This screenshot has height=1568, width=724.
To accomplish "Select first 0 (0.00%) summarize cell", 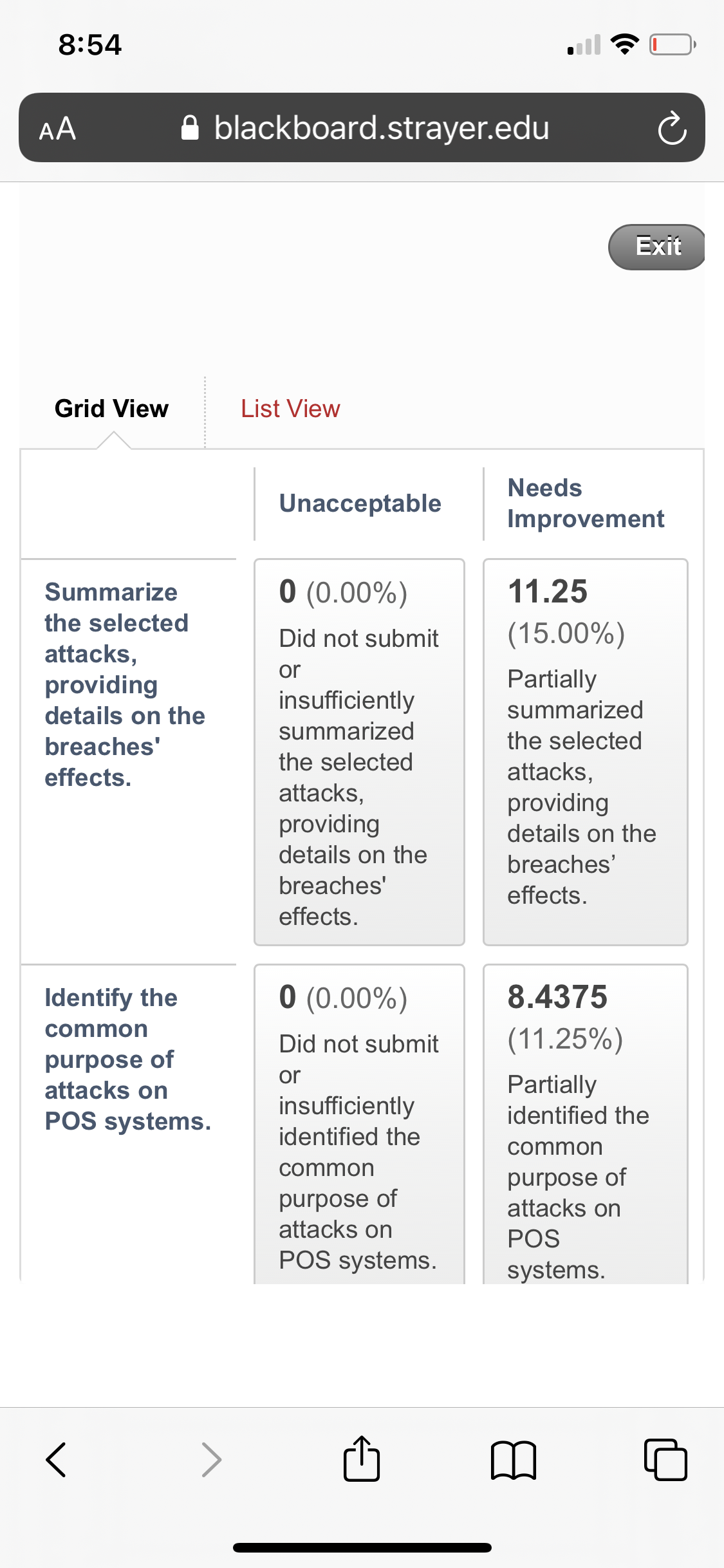I will coord(359,752).
